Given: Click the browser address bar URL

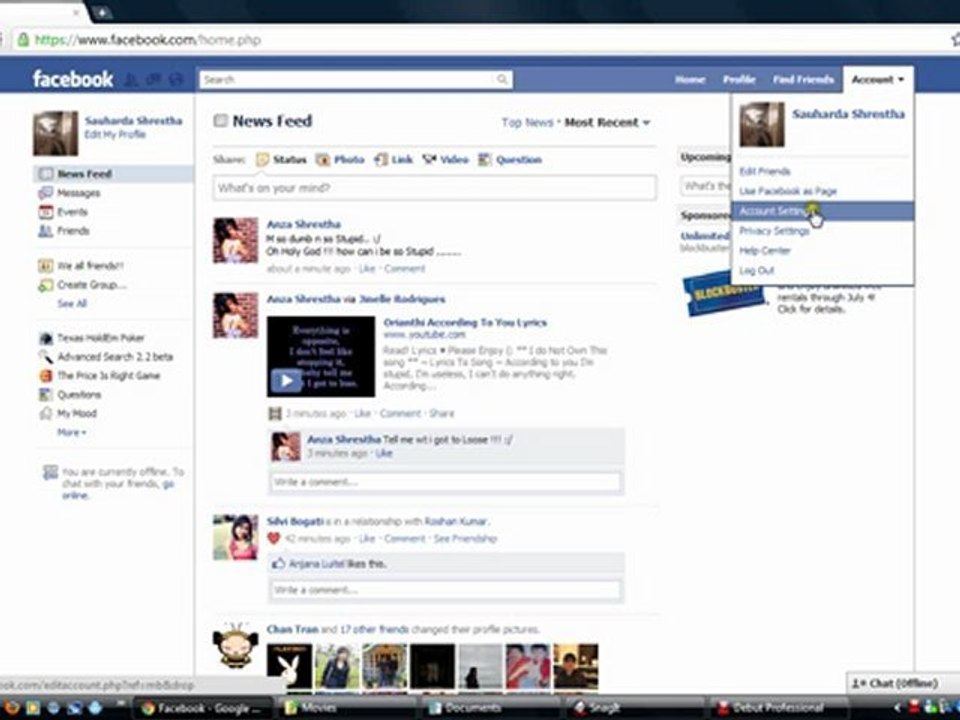Looking at the screenshot, I should pos(148,40).
